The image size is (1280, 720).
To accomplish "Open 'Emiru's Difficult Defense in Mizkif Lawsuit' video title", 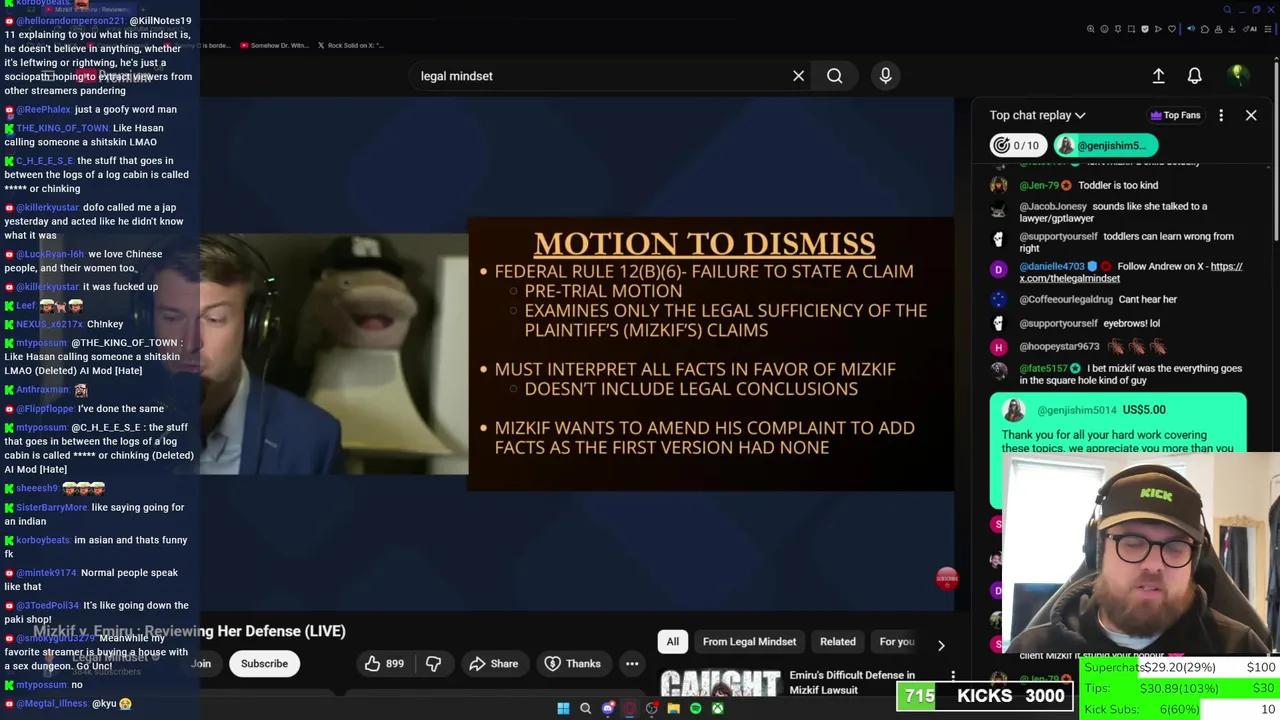I will tap(852, 682).
